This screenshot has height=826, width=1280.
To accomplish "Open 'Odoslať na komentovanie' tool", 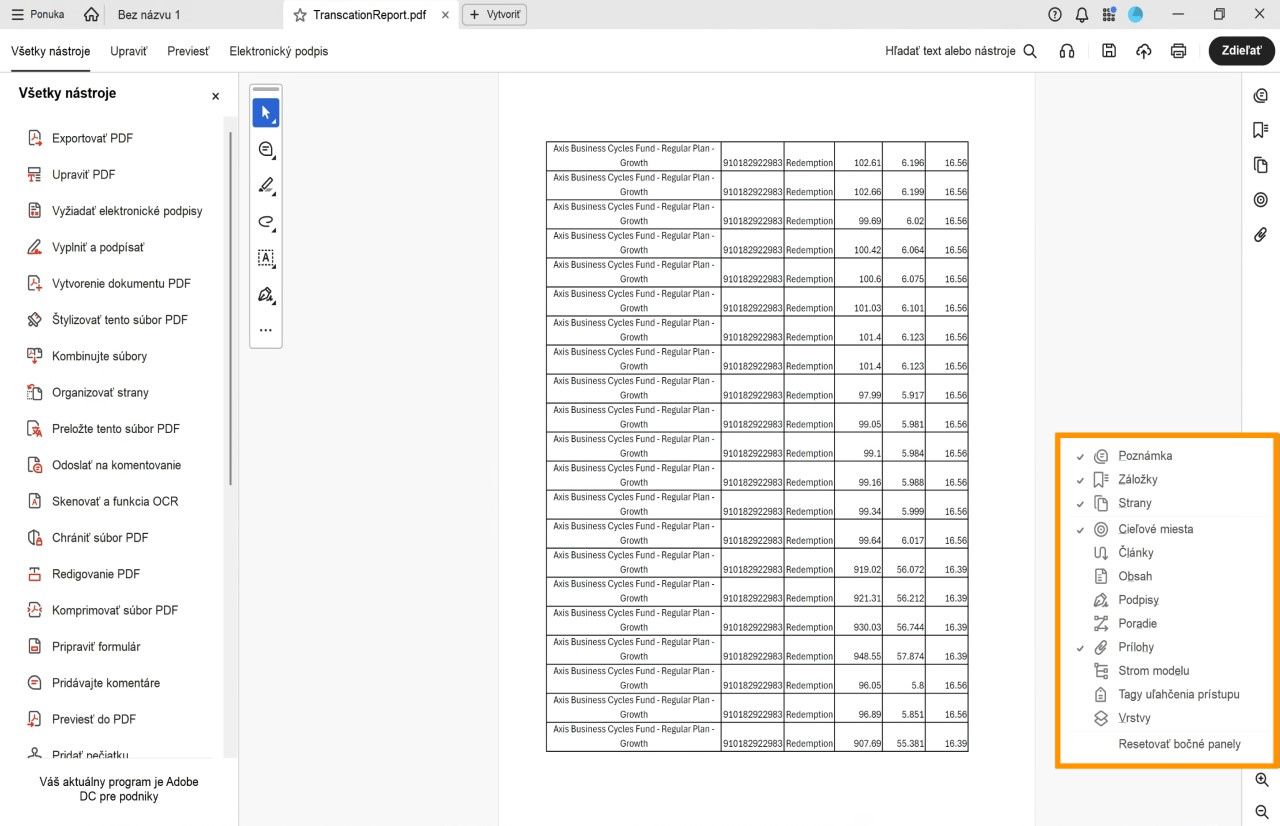I will (x=104, y=465).
